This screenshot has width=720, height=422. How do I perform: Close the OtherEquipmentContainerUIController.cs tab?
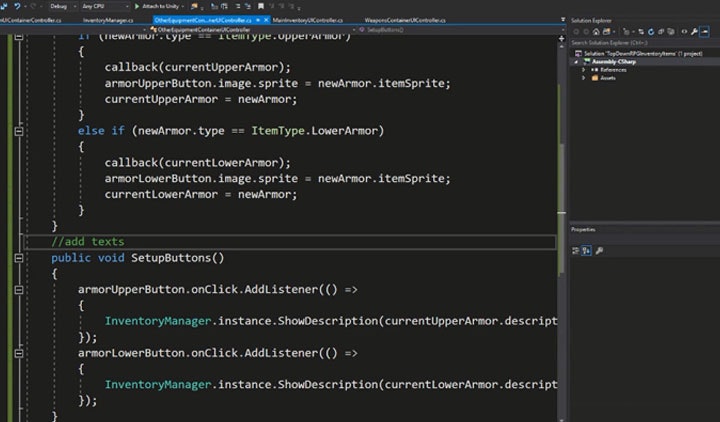click(x=266, y=20)
